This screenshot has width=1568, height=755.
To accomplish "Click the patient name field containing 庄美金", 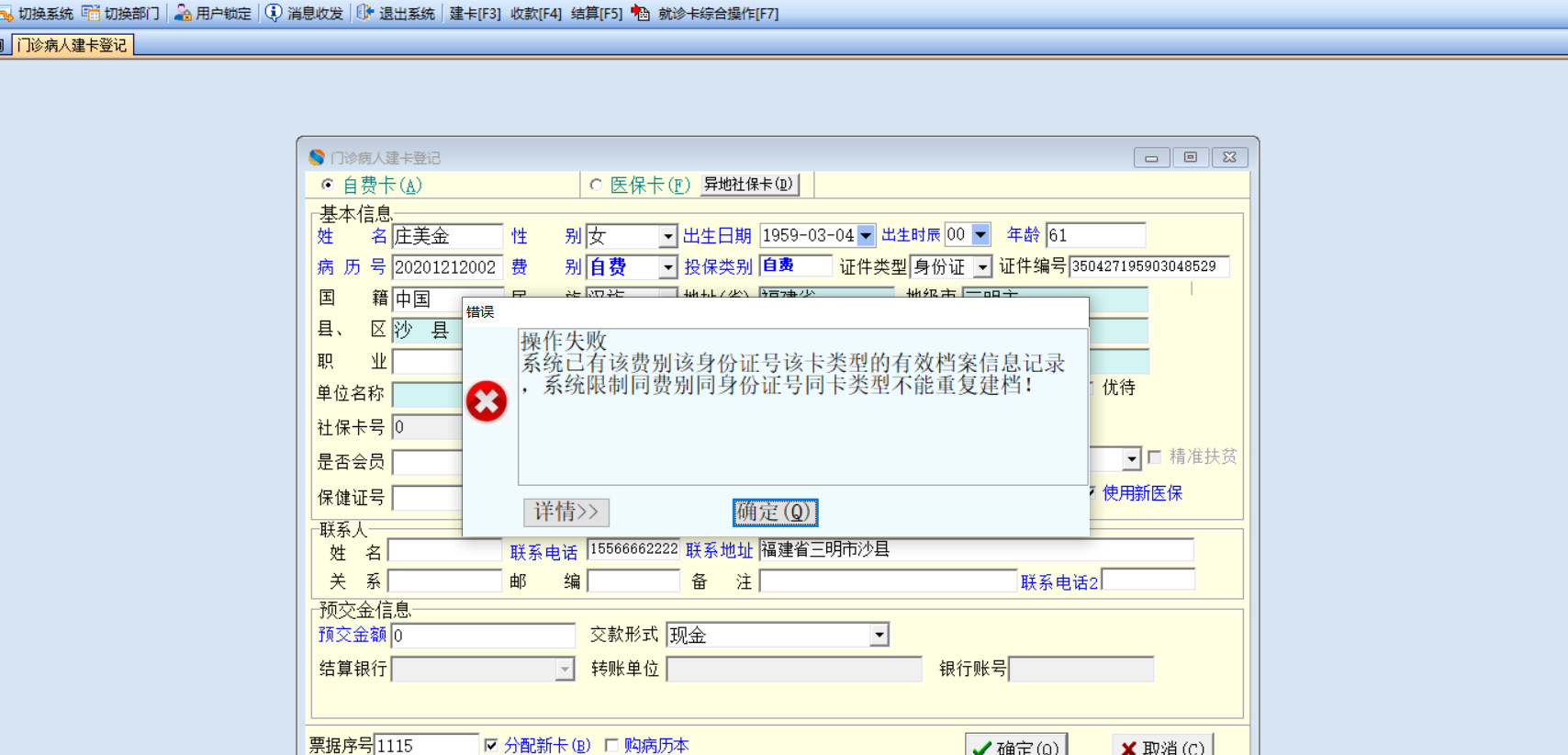I will click(x=447, y=236).
